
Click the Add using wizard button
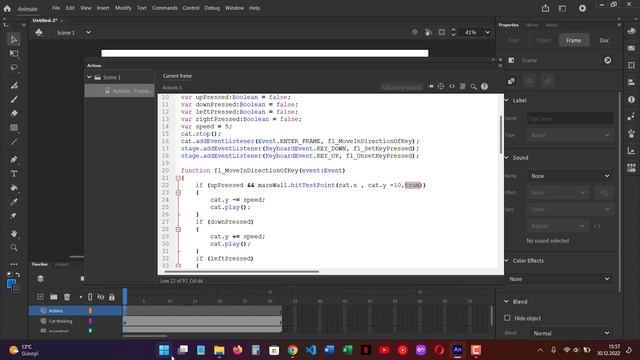pyautogui.click(x=401, y=87)
